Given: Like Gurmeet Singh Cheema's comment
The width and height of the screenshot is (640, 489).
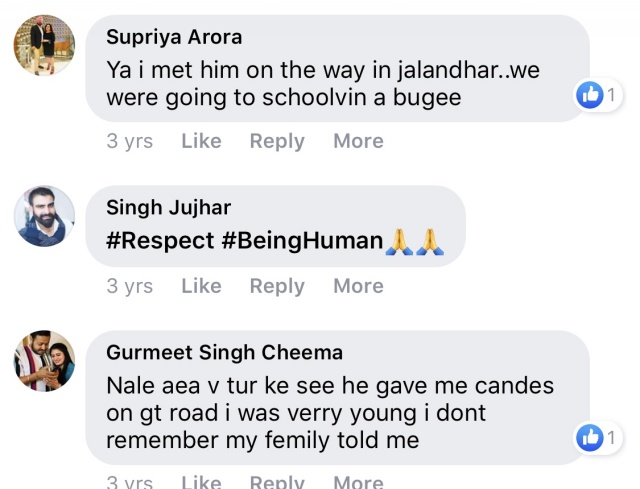Looking at the screenshot, I should (202, 482).
